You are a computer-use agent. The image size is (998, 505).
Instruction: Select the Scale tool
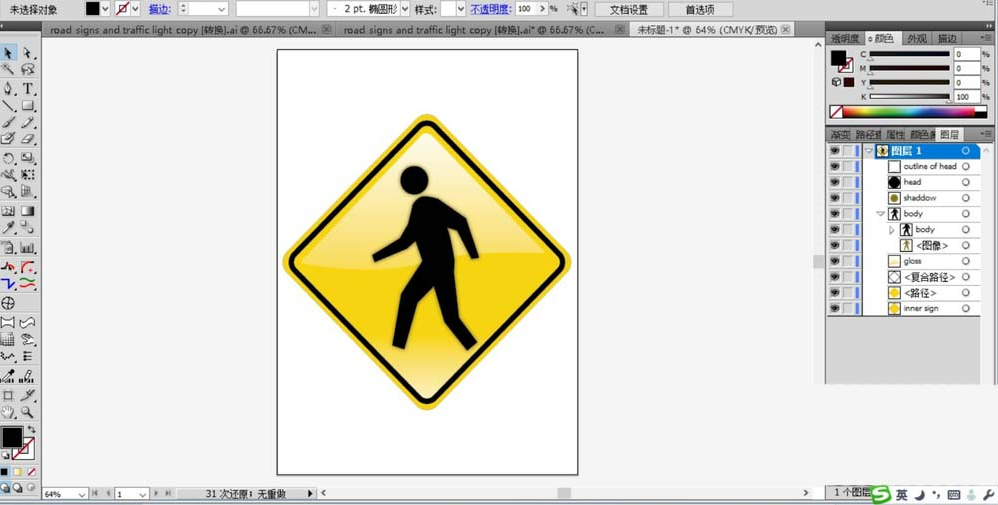point(27,159)
